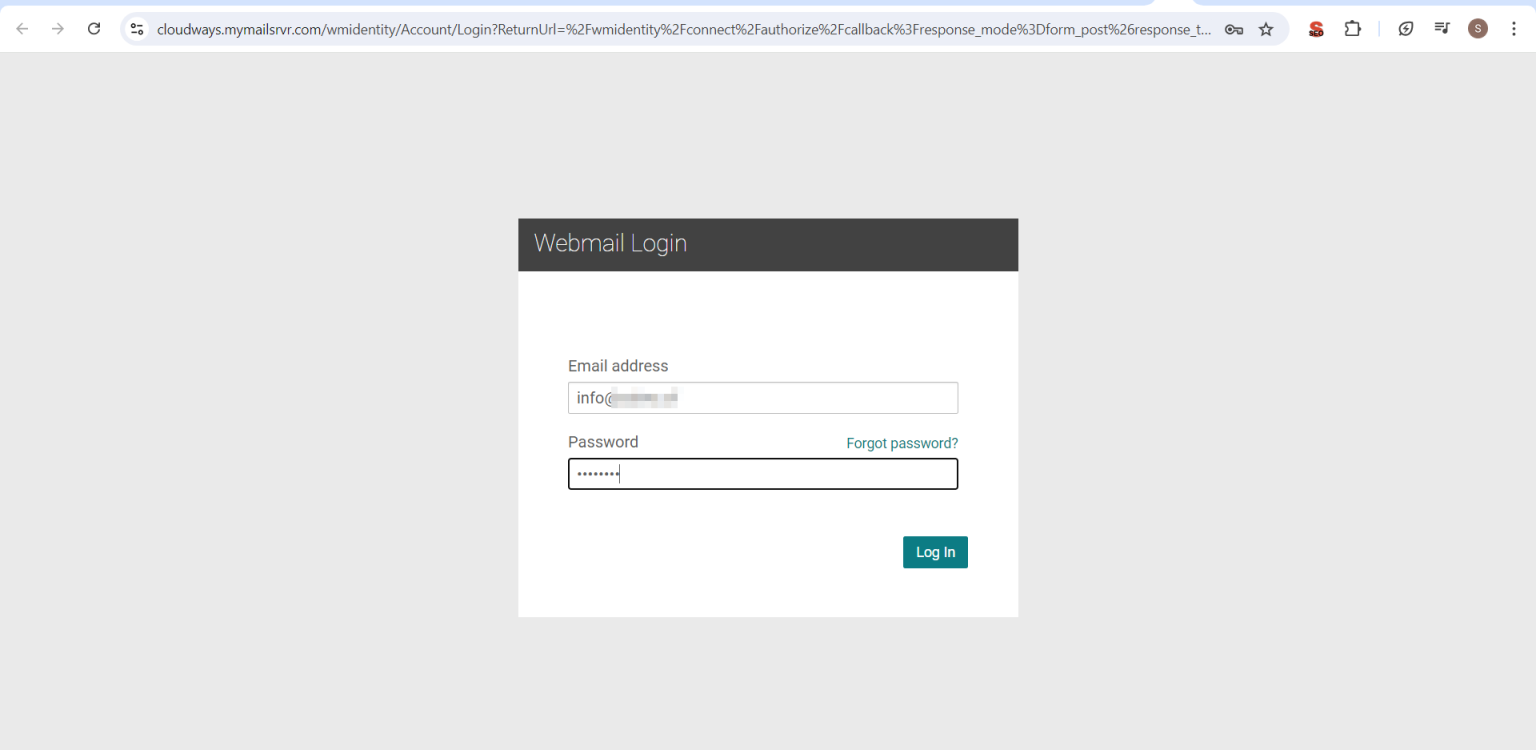Click the Password field label

coord(603,442)
